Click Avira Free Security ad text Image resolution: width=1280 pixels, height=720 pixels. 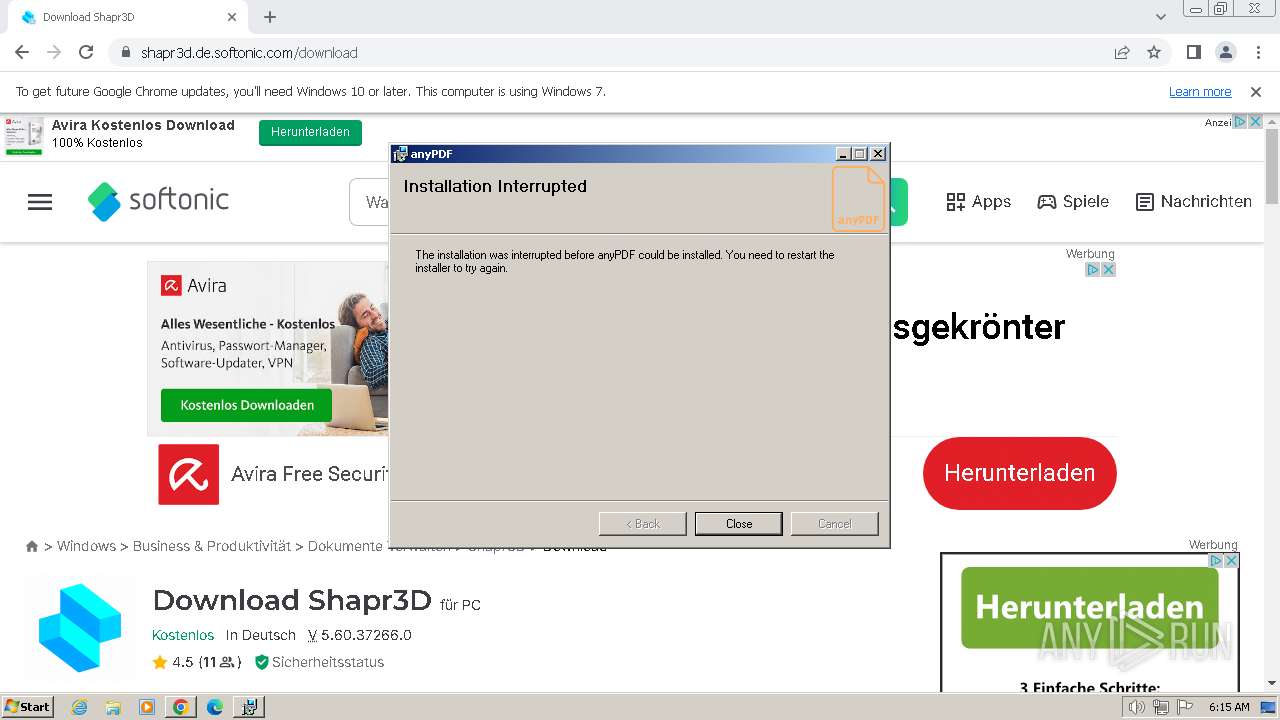pos(309,474)
